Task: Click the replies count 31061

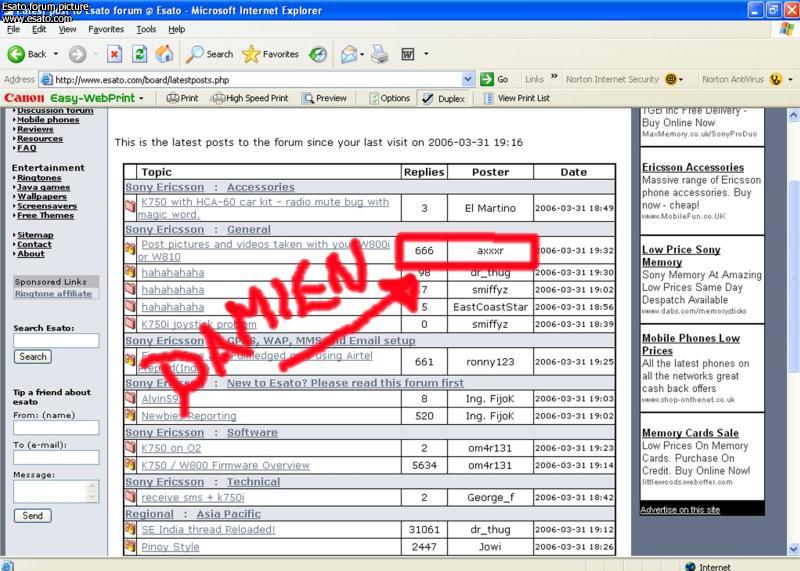Action: pyautogui.click(x=424, y=530)
